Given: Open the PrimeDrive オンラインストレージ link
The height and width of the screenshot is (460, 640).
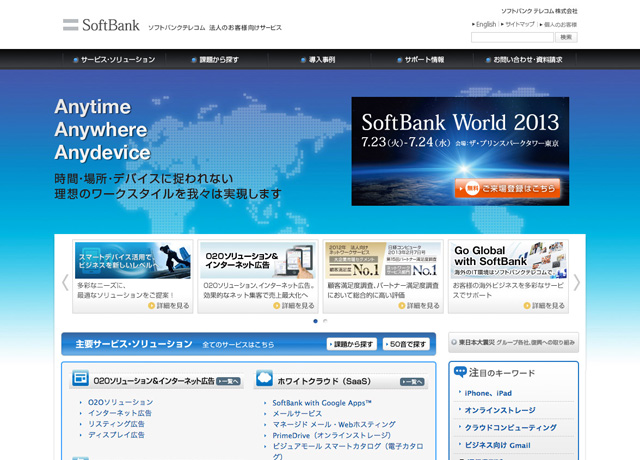Looking at the screenshot, I should (x=331, y=436).
